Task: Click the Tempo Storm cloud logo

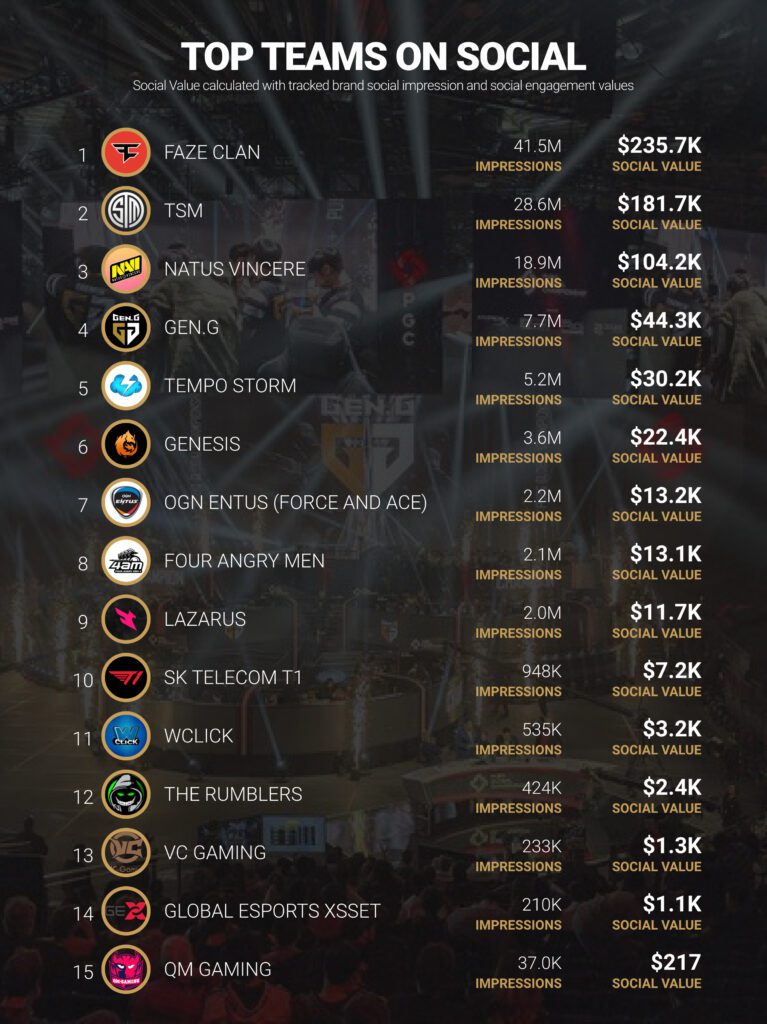Action: click(x=126, y=385)
